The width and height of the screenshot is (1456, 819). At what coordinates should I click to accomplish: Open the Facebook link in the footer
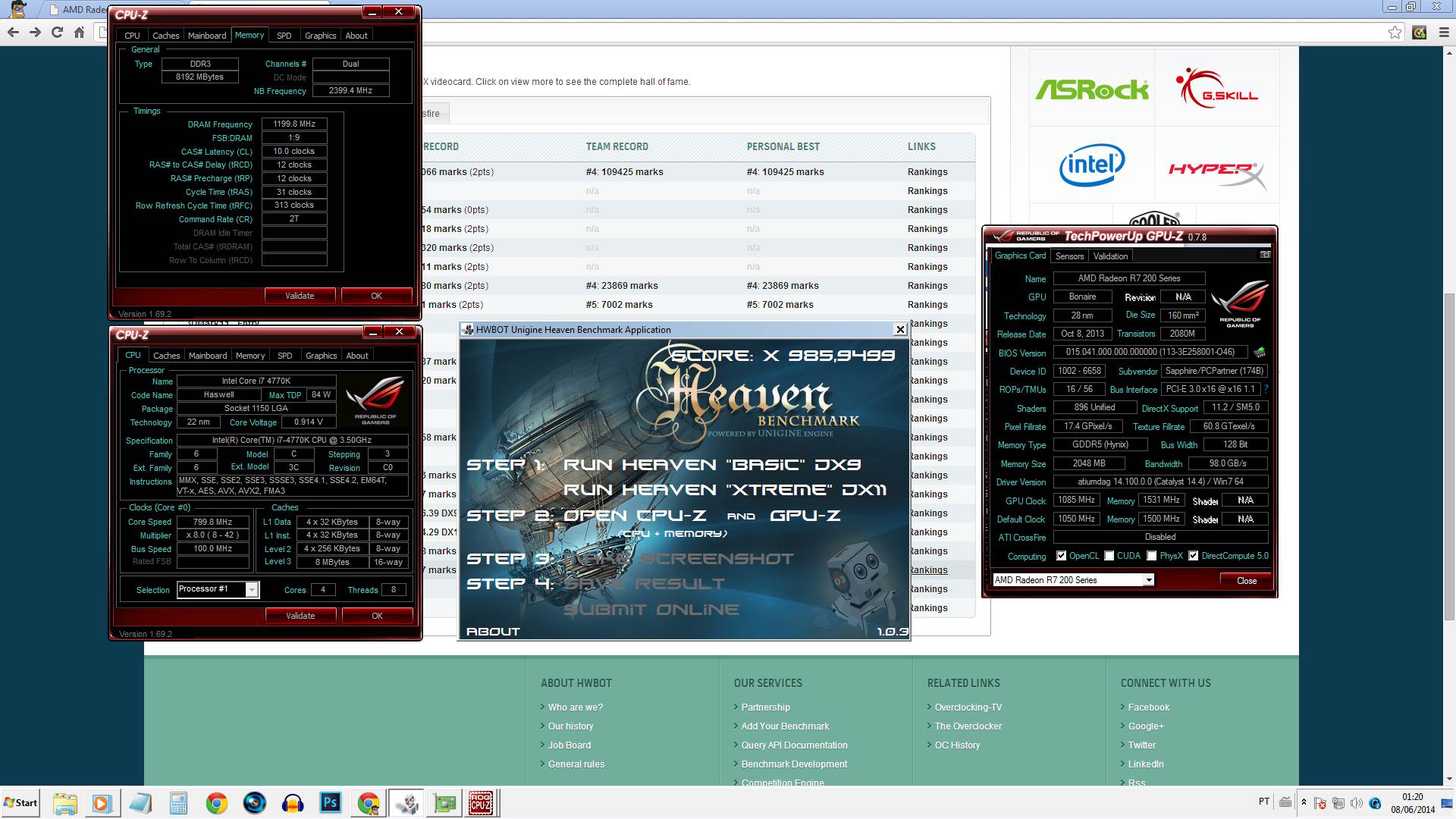pyautogui.click(x=1149, y=707)
